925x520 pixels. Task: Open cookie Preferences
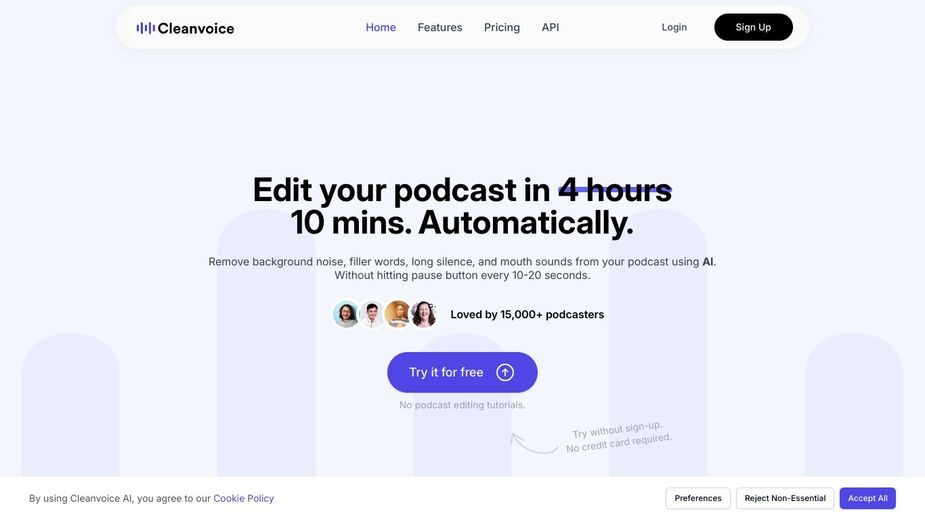(698, 498)
